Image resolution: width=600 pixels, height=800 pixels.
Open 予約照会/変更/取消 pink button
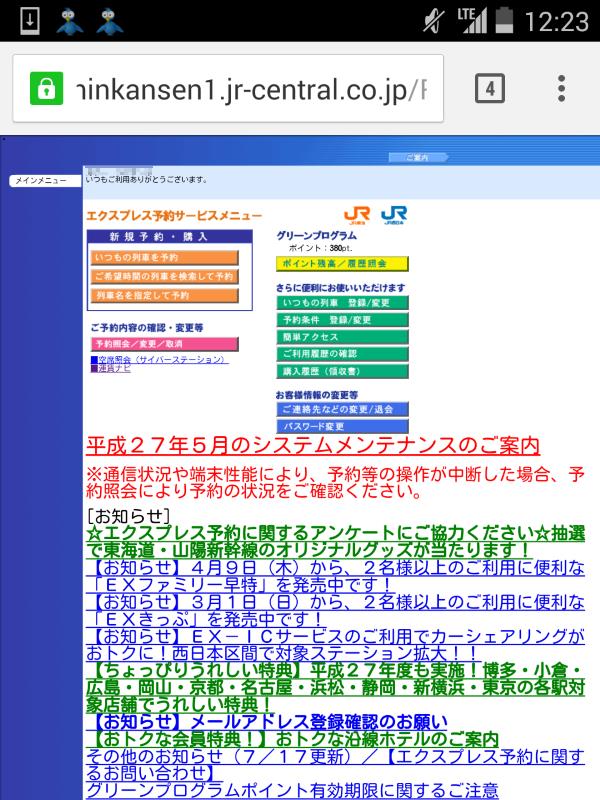tap(164, 344)
